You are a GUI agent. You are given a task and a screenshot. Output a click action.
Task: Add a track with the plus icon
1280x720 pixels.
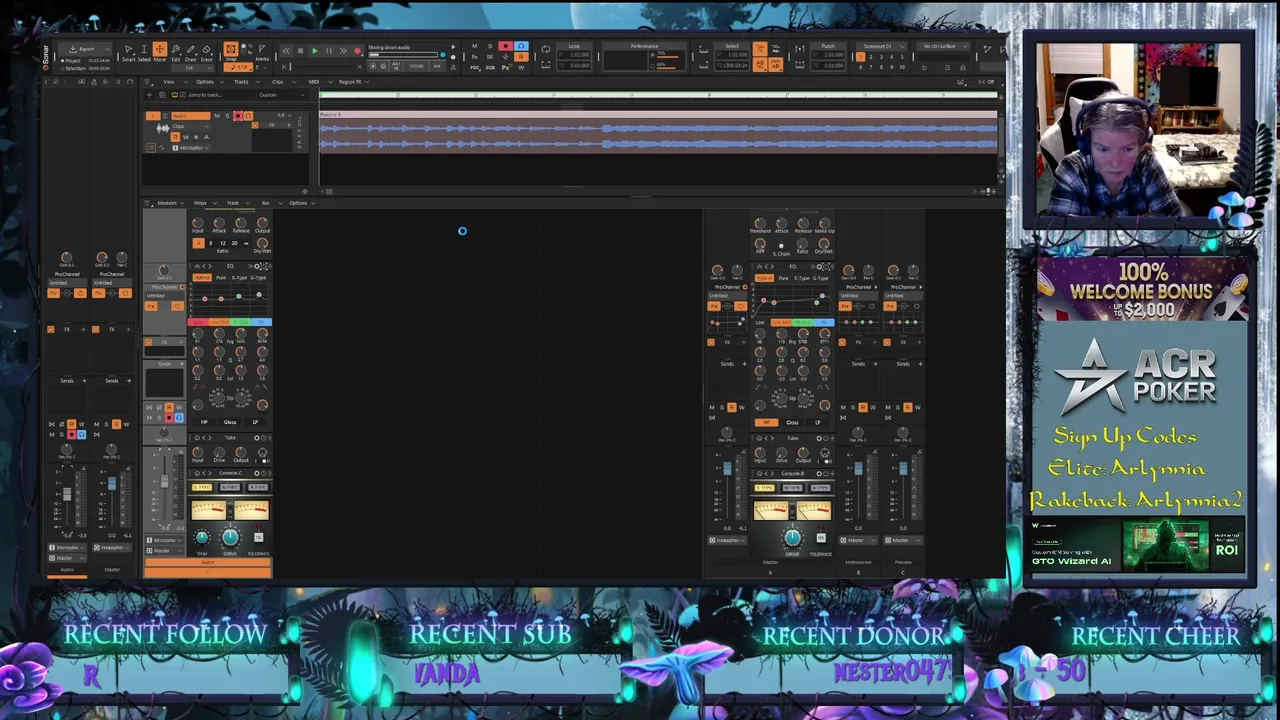pos(149,95)
